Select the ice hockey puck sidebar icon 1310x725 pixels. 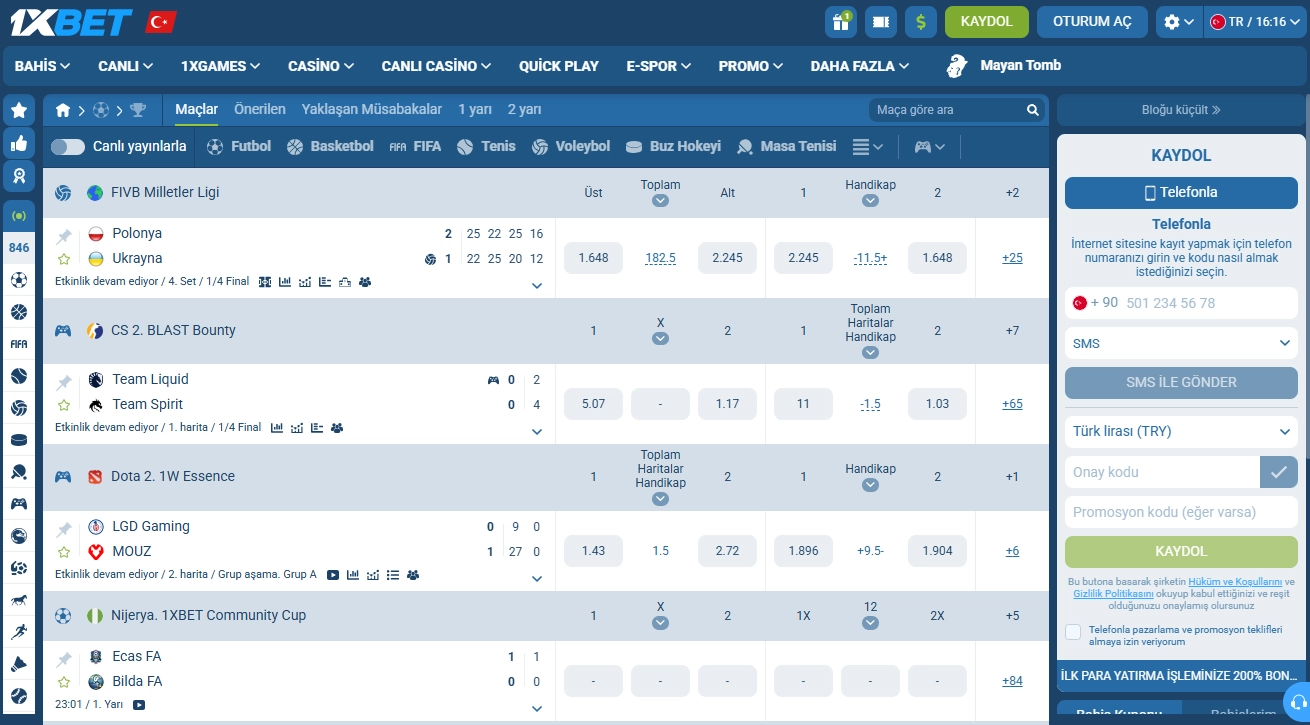(19, 440)
